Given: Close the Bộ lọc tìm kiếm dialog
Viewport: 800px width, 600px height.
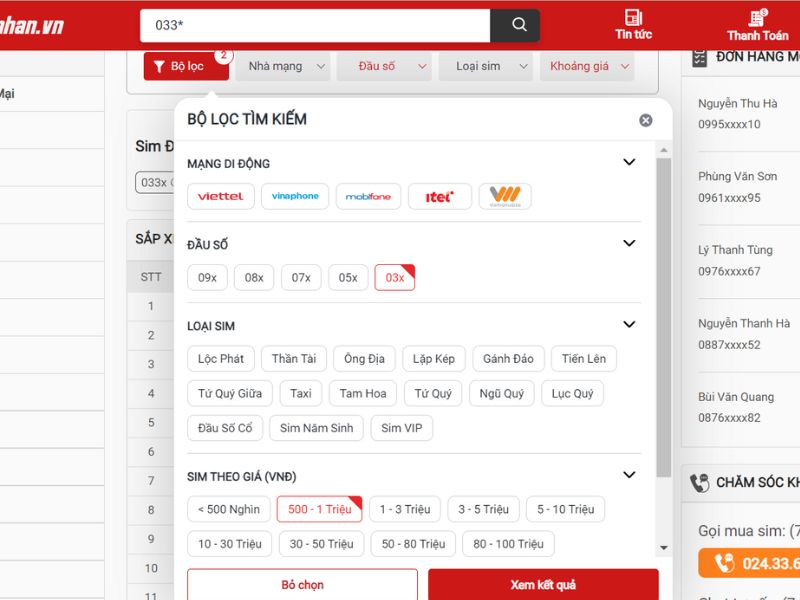Looking at the screenshot, I should (x=645, y=120).
